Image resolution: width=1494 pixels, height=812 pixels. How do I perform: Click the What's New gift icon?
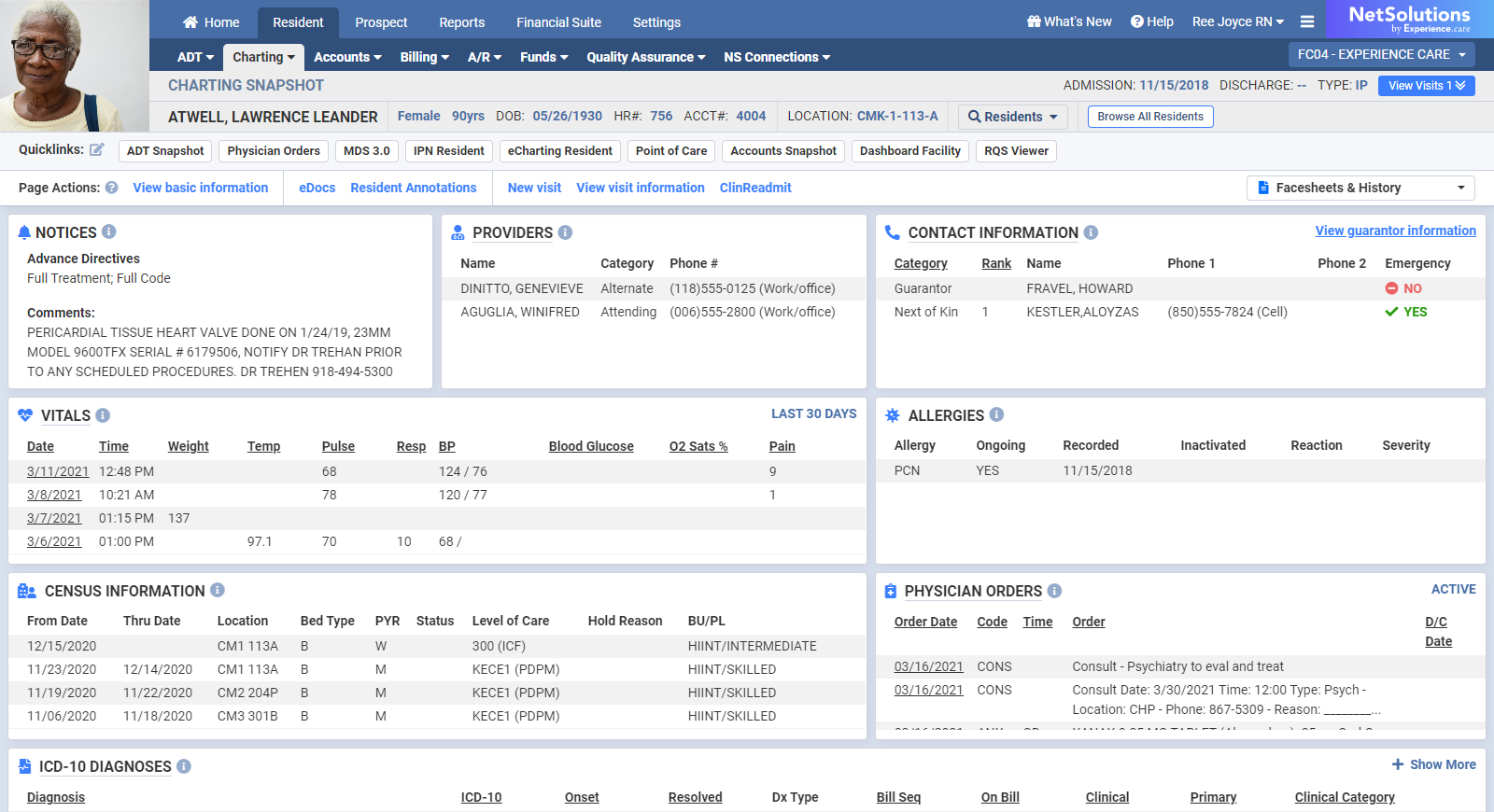(x=1034, y=21)
